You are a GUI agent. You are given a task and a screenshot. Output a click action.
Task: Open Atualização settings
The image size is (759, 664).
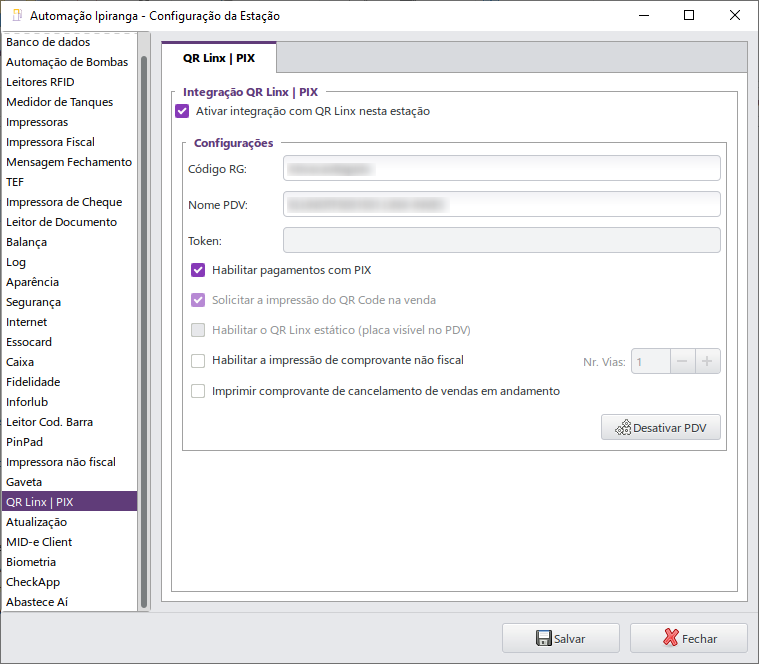tap(69, 522)
